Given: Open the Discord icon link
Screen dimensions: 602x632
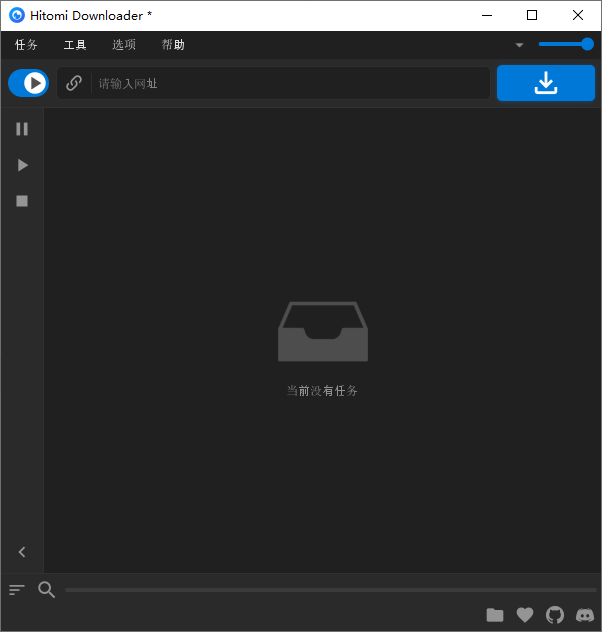Looking at the screenshot, I should [585, 615].
